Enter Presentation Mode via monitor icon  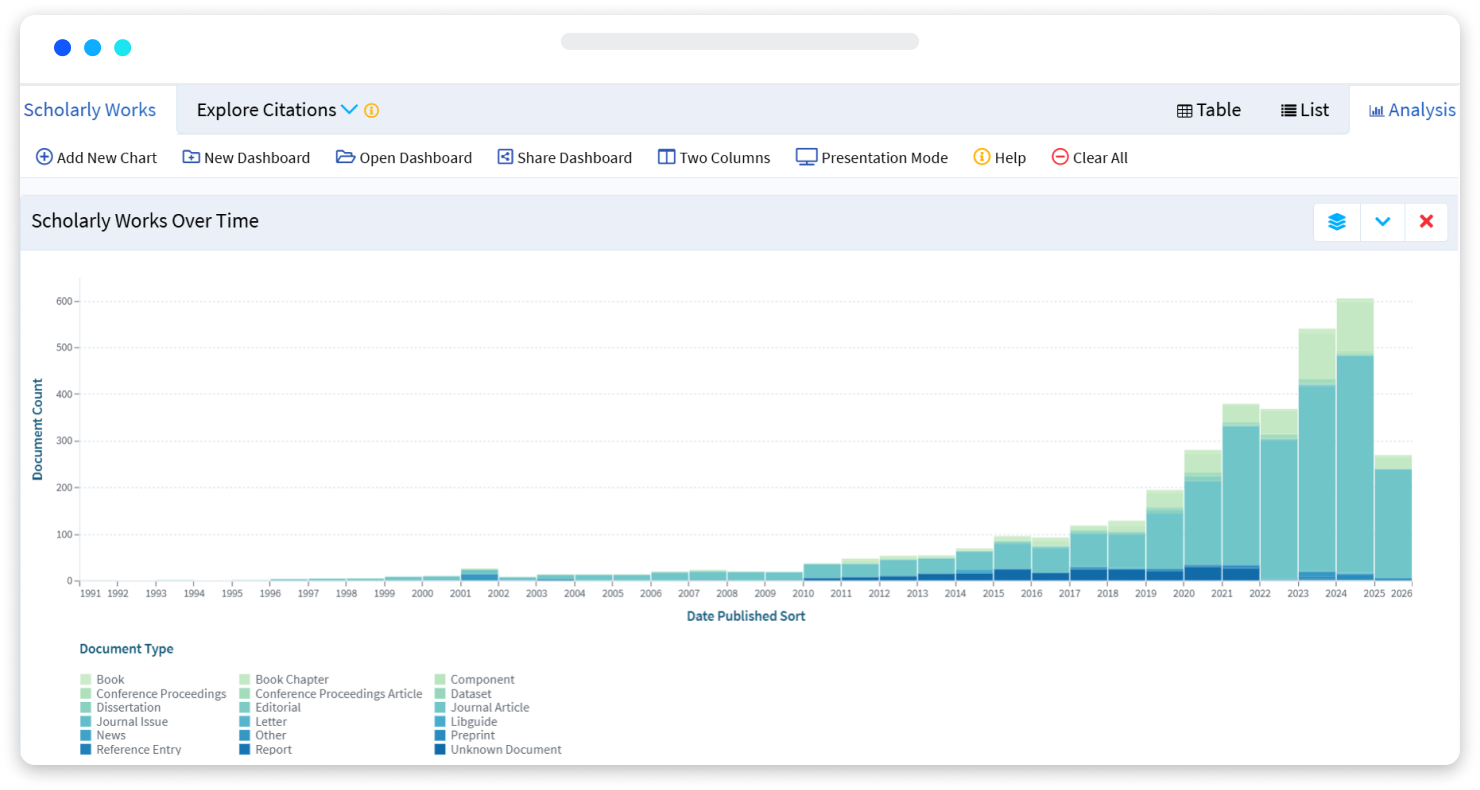(x=806, y=157)
